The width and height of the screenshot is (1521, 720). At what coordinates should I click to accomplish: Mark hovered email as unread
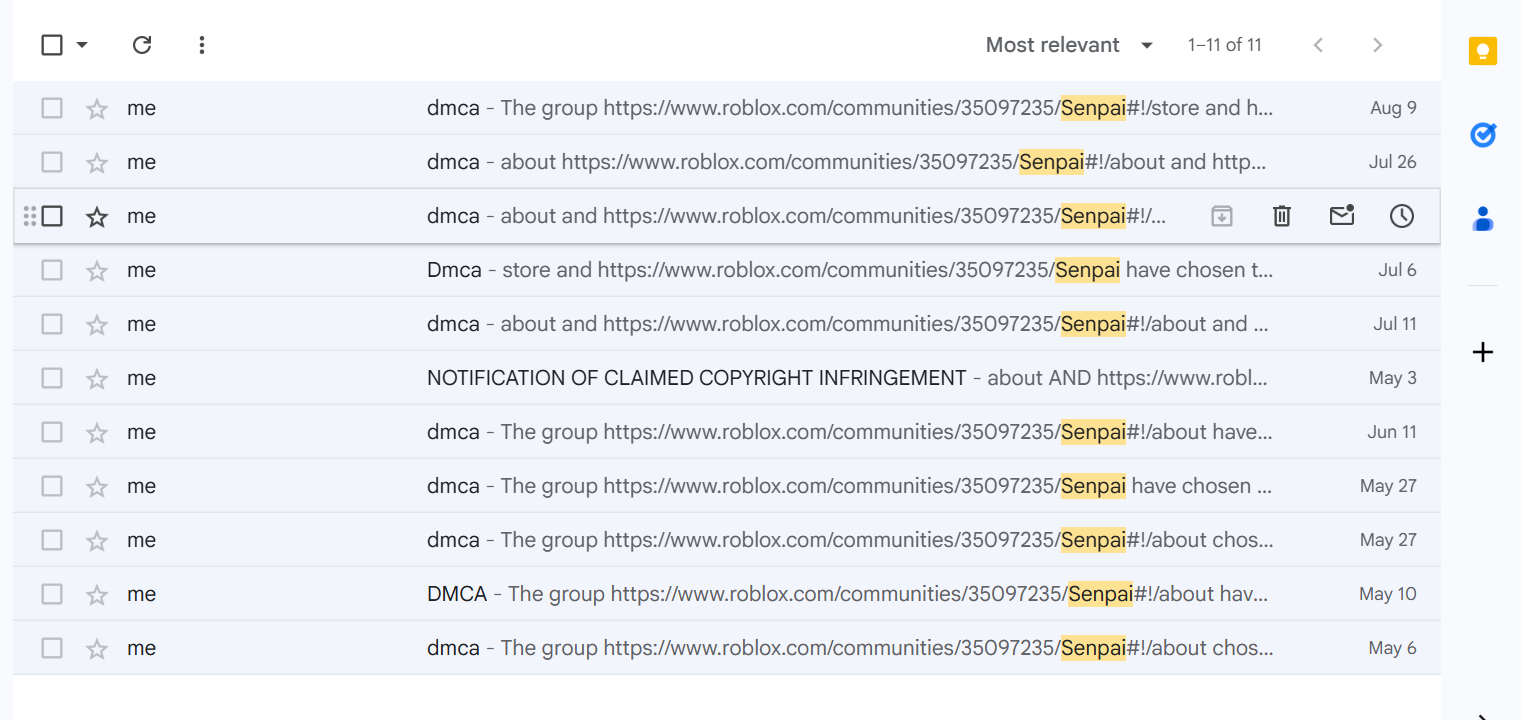pyautogui.click(x=1341, y=216)
